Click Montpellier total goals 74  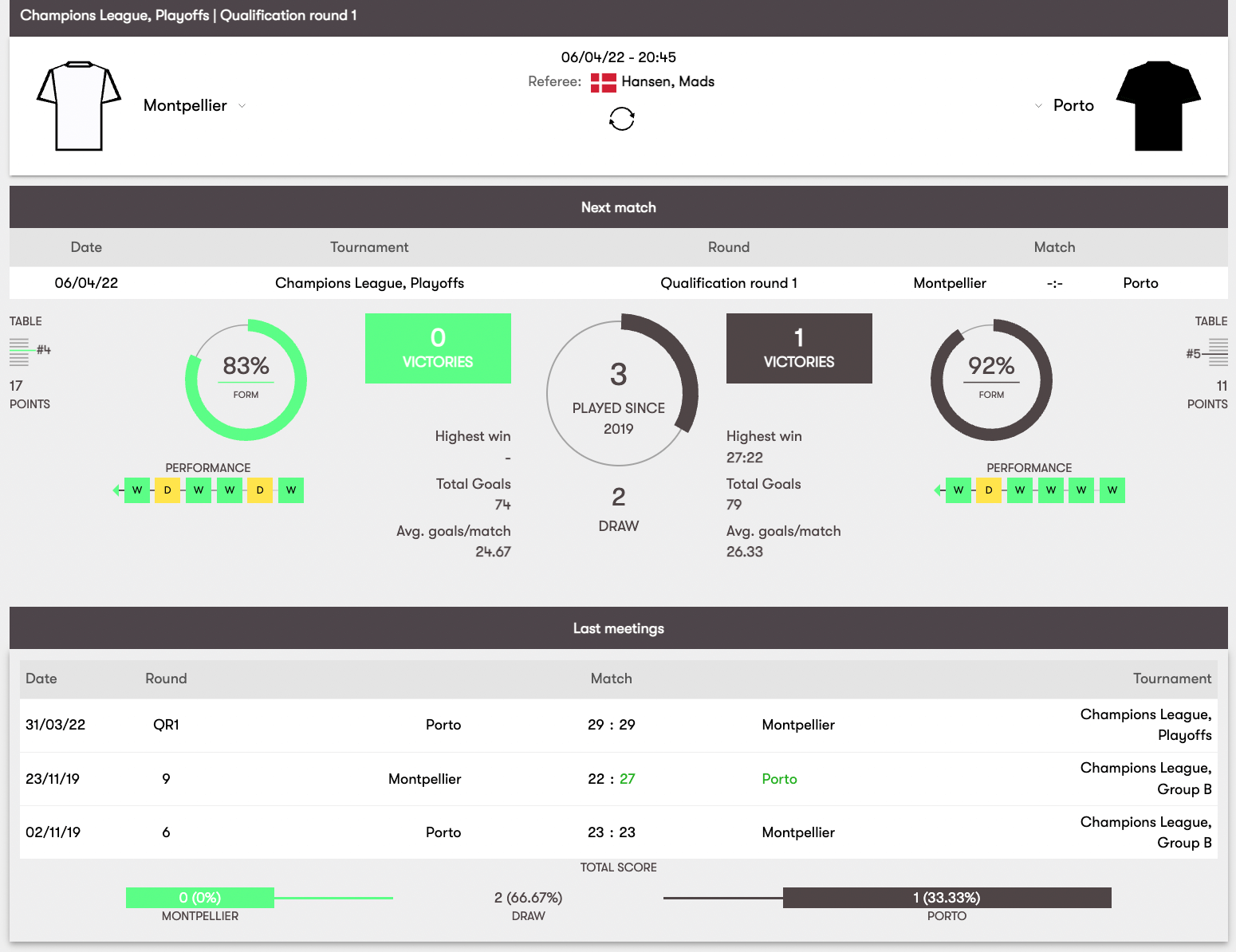pyautogui.click(x=502, y=505)
